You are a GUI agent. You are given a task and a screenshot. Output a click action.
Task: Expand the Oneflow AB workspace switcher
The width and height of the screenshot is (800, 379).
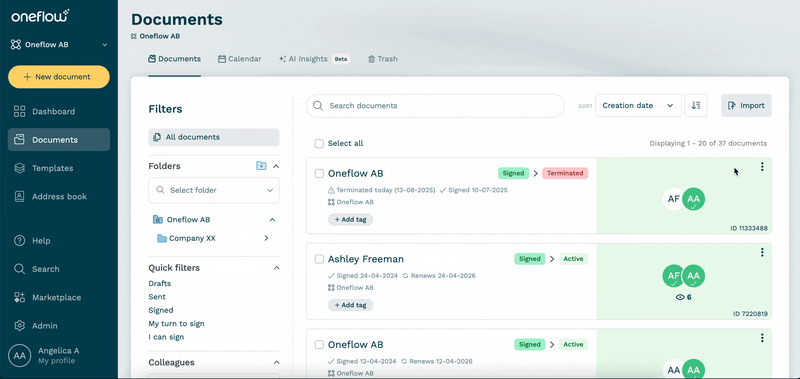click(x=59, y=44)
